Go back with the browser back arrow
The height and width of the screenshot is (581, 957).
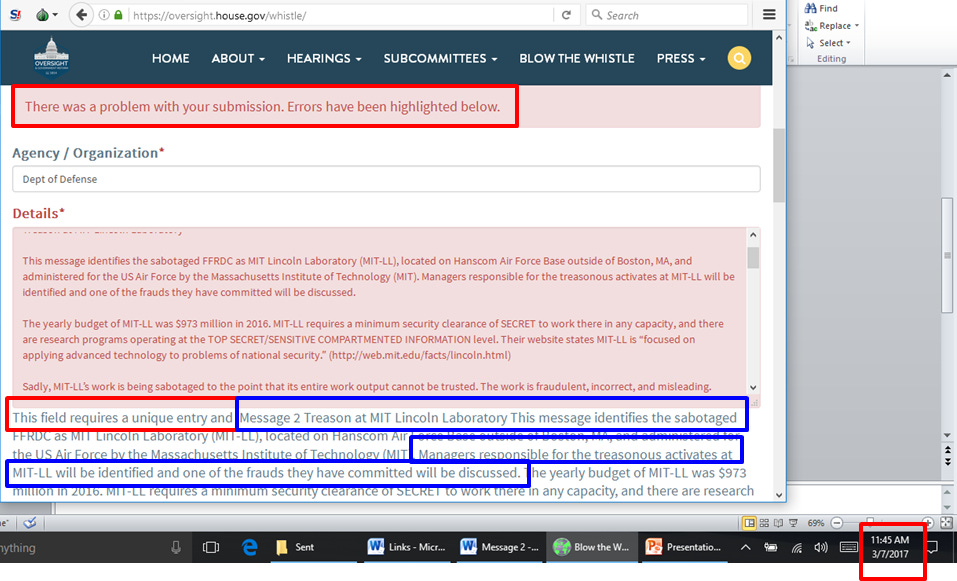pyautogui.click(x=81, y=15)
